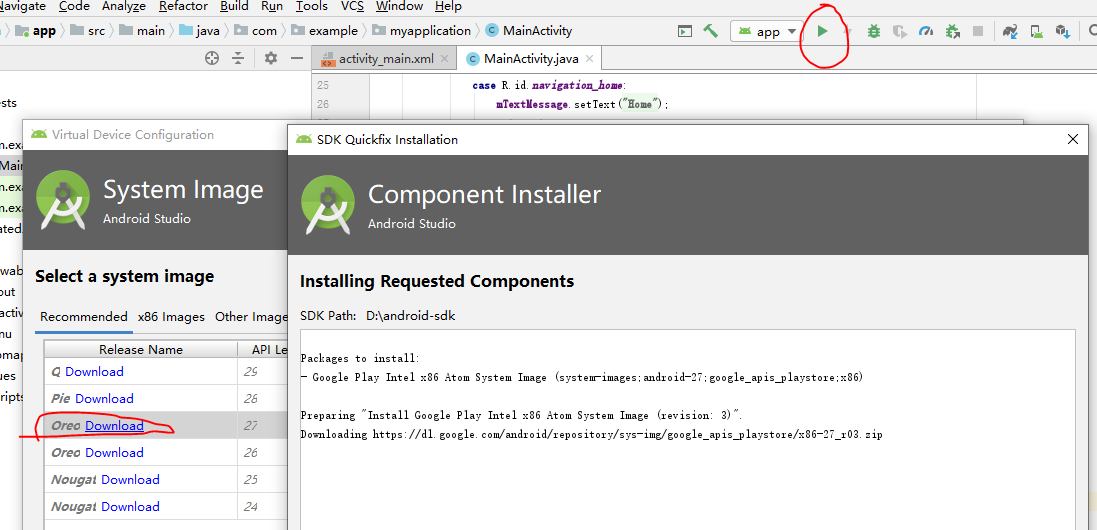This screenshot has width=1097, height=530.
Task: Click src folder in breadcrumb
Action: tap(87, 31)
